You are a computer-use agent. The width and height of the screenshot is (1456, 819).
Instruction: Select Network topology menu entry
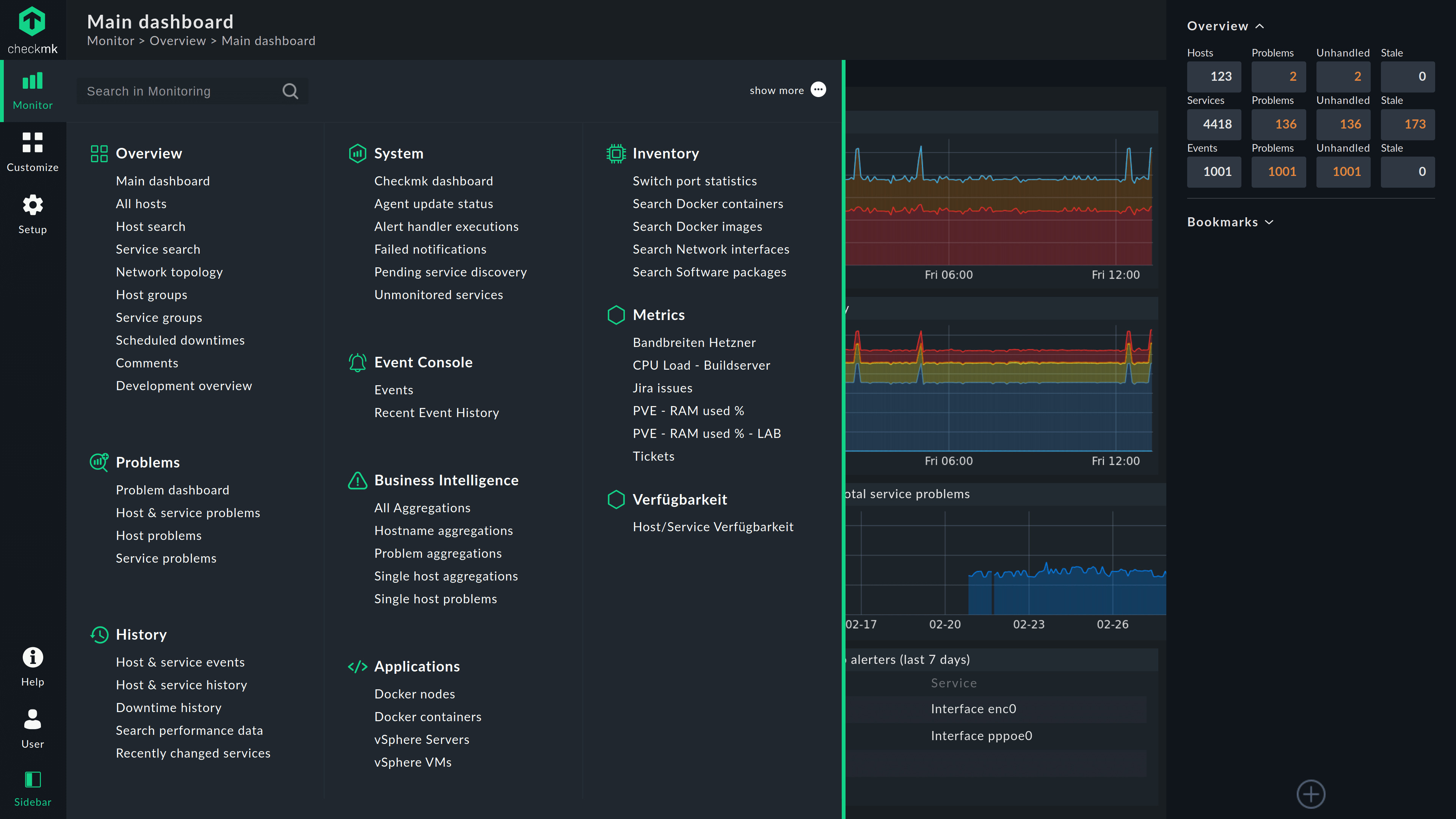click(x=169, y=272)
